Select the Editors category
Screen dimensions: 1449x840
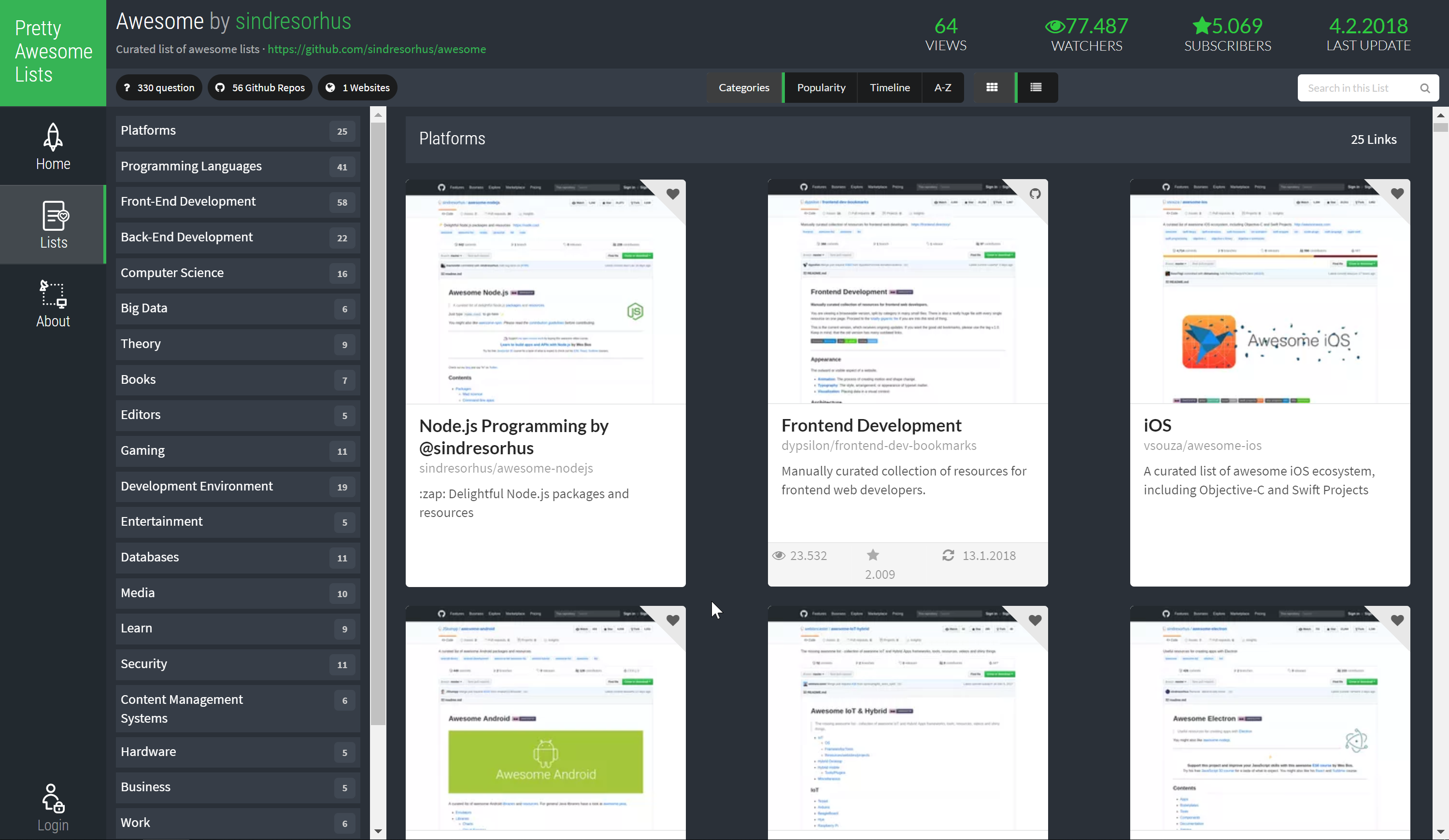point(238,415)
